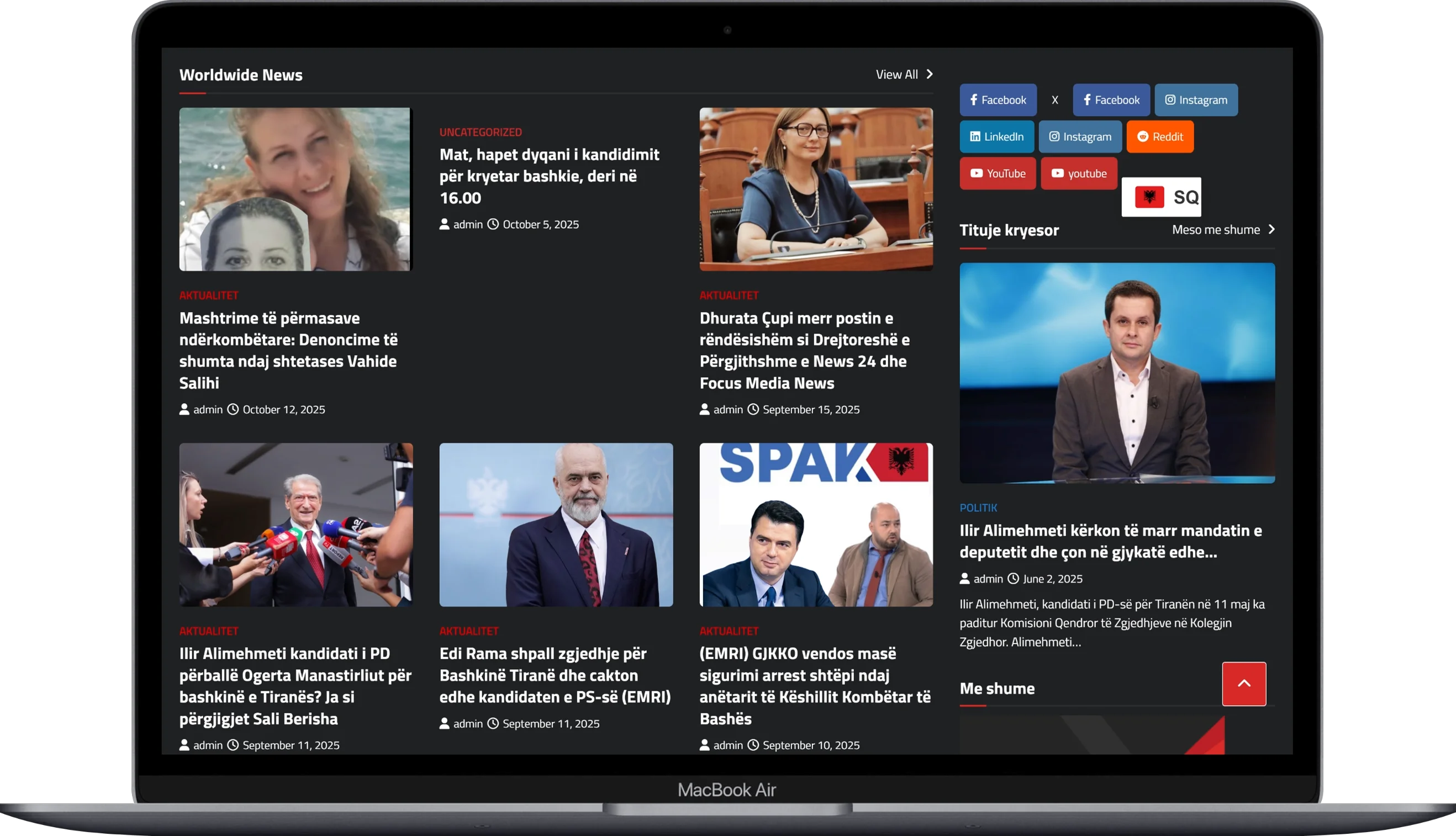Click the X social link

pyautogui.click(x=1054, y=100)
